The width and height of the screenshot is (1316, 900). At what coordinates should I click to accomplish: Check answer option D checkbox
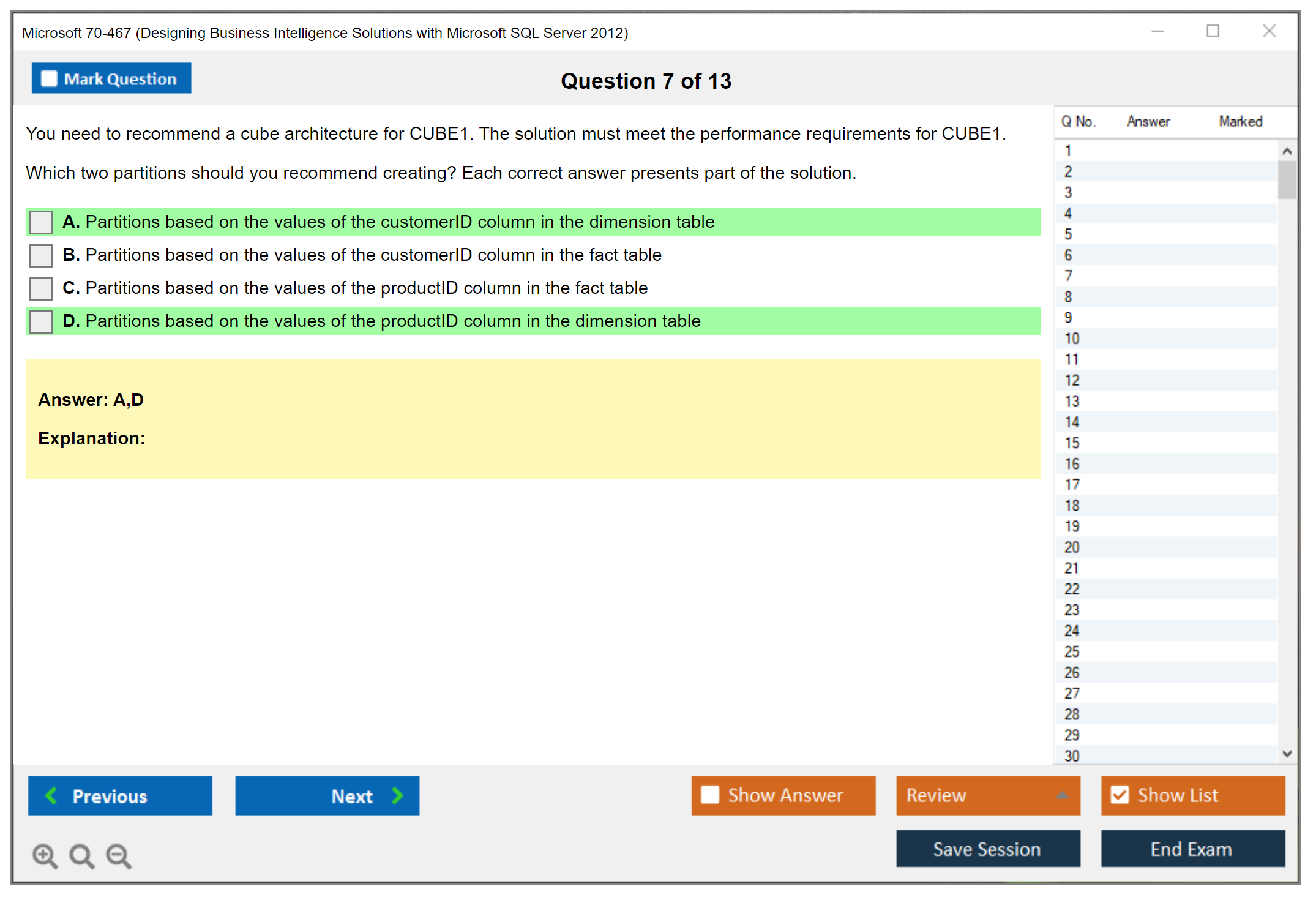tap(40, 321)
